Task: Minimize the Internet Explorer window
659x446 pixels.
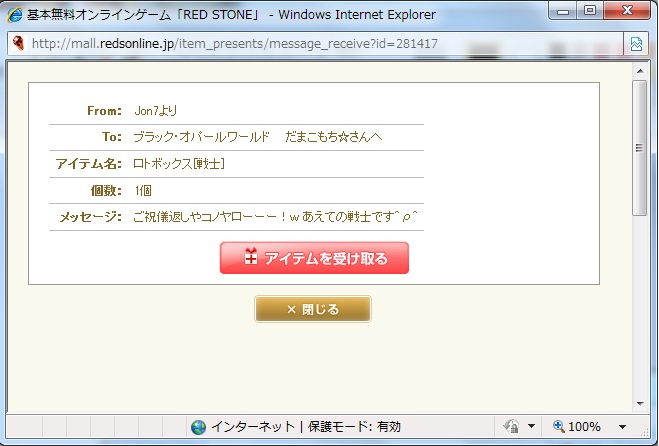Action: (x=563, y=11)
